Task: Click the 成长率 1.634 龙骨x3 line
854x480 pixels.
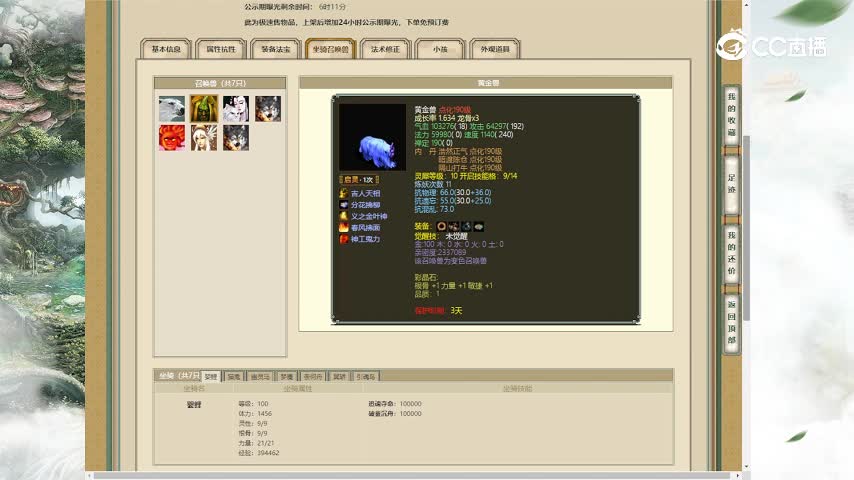Action: tap(447, 118)
